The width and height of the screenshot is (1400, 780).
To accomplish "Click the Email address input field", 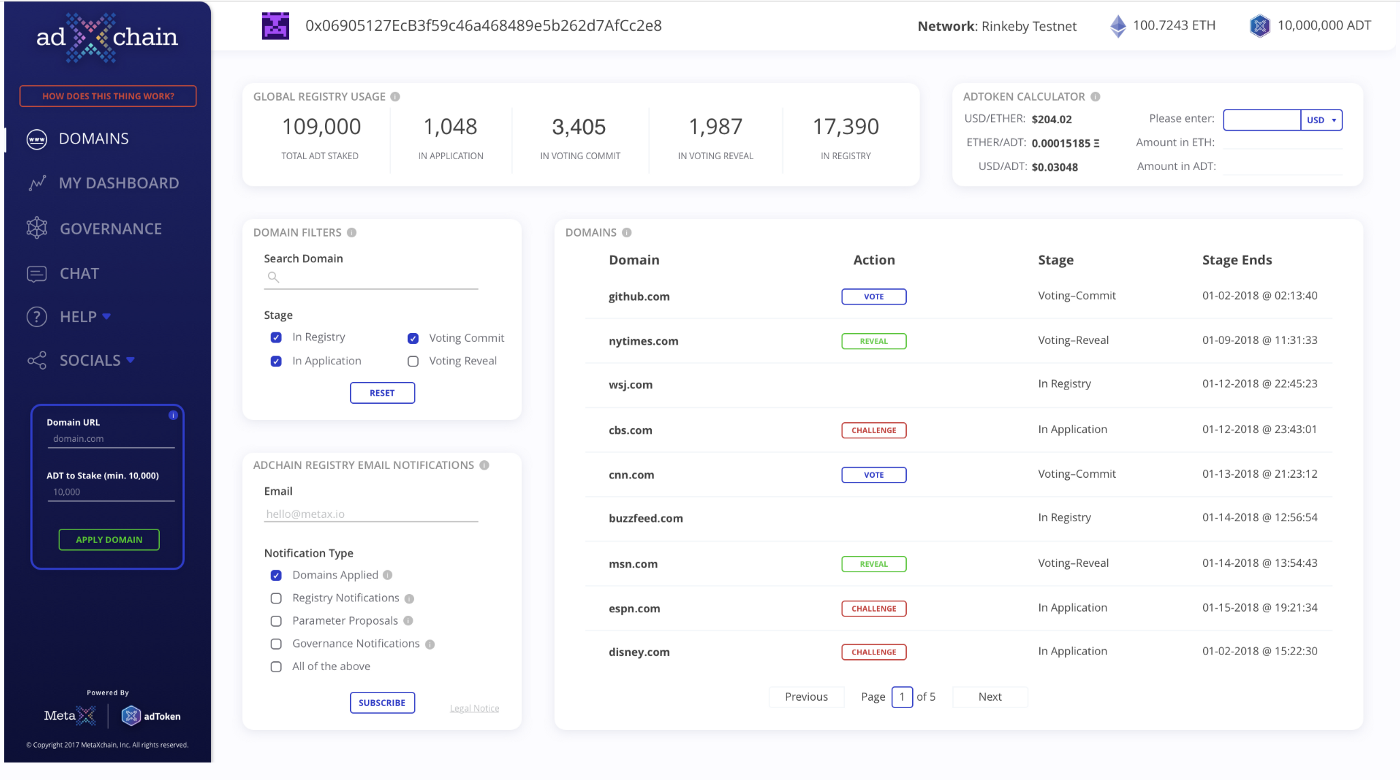I will point(371,514).
